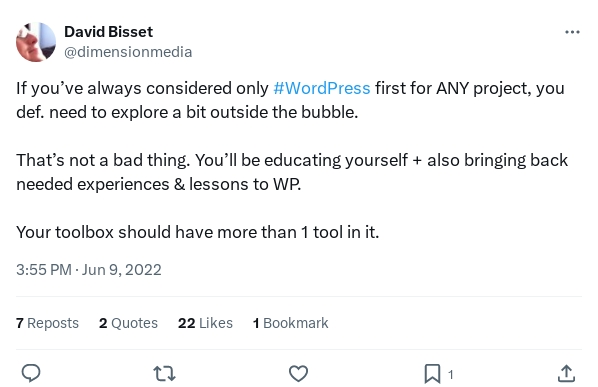The width and height of the screenshot is (598, 387).
Task: Bookmark the tweet with the bookmark icon
Action: pyautogui.click(x=432, y=374)
